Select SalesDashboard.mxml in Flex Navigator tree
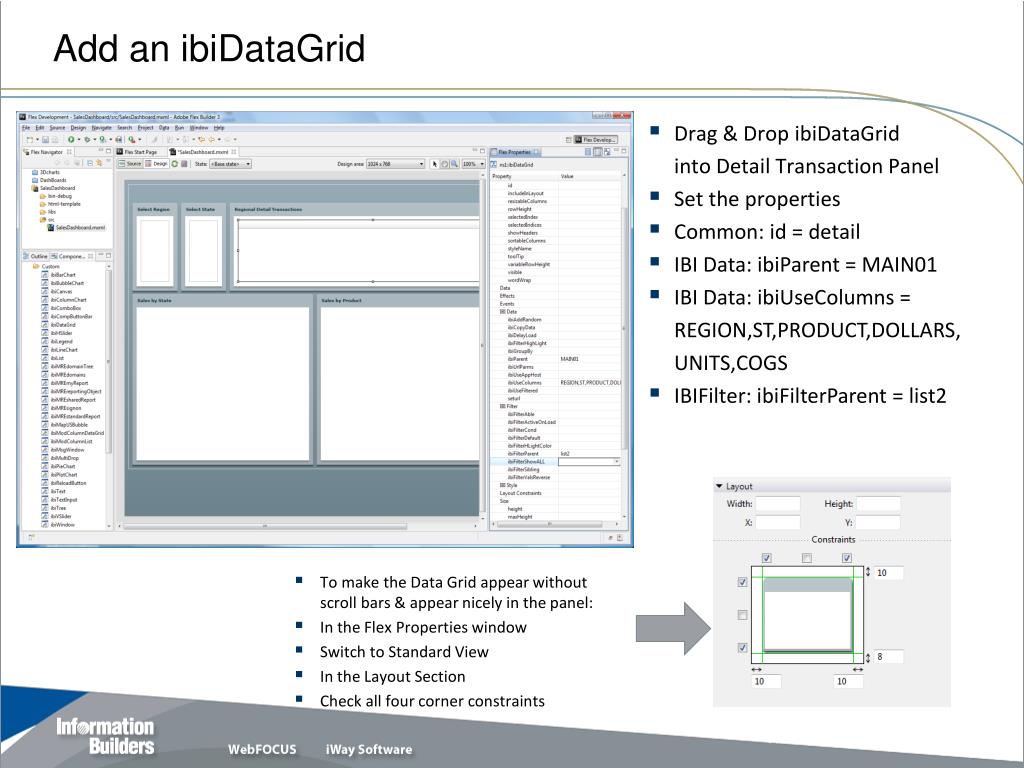1024x768 pixels. (76, 227)
